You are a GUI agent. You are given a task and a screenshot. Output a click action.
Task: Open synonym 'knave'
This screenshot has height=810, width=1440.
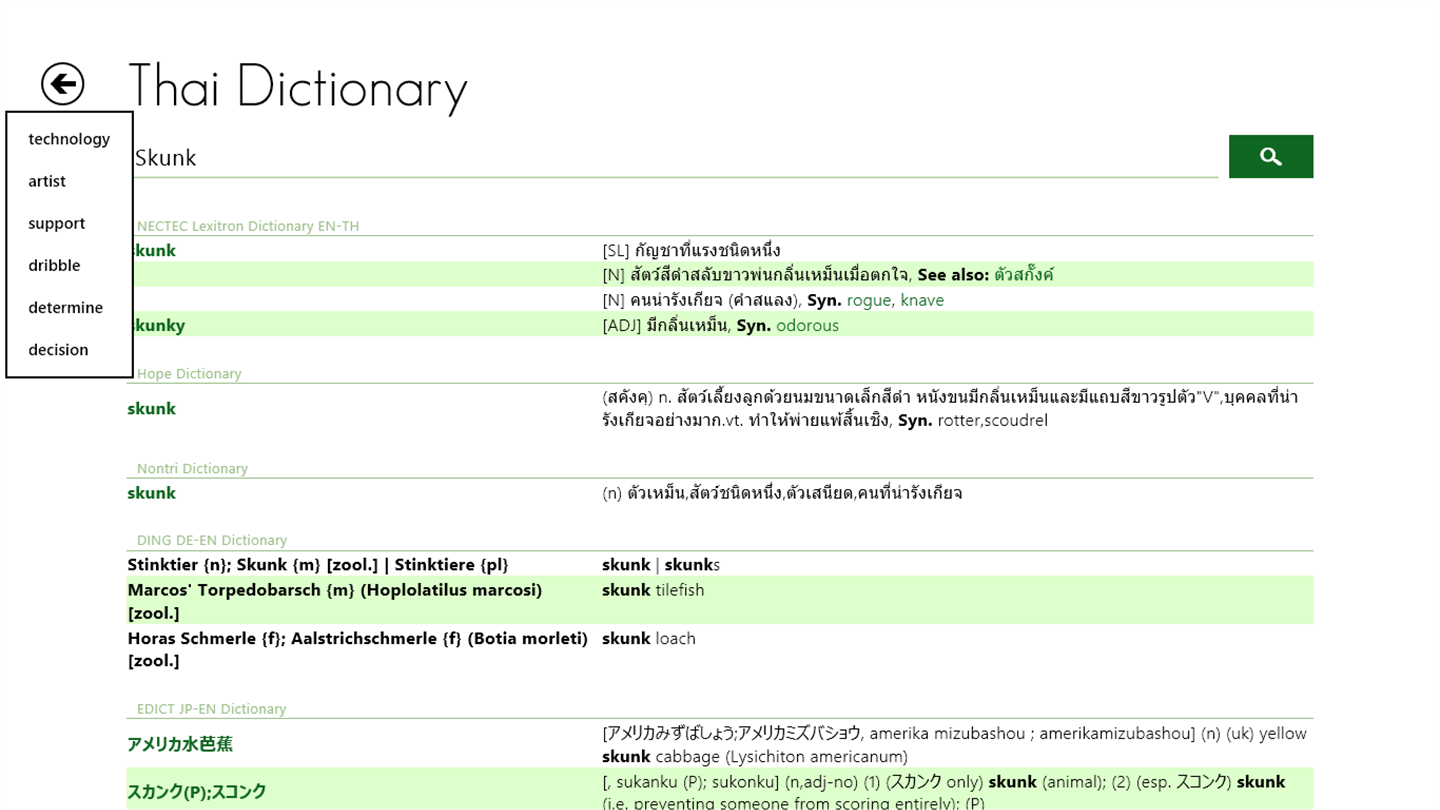click(x=922, y=300)
